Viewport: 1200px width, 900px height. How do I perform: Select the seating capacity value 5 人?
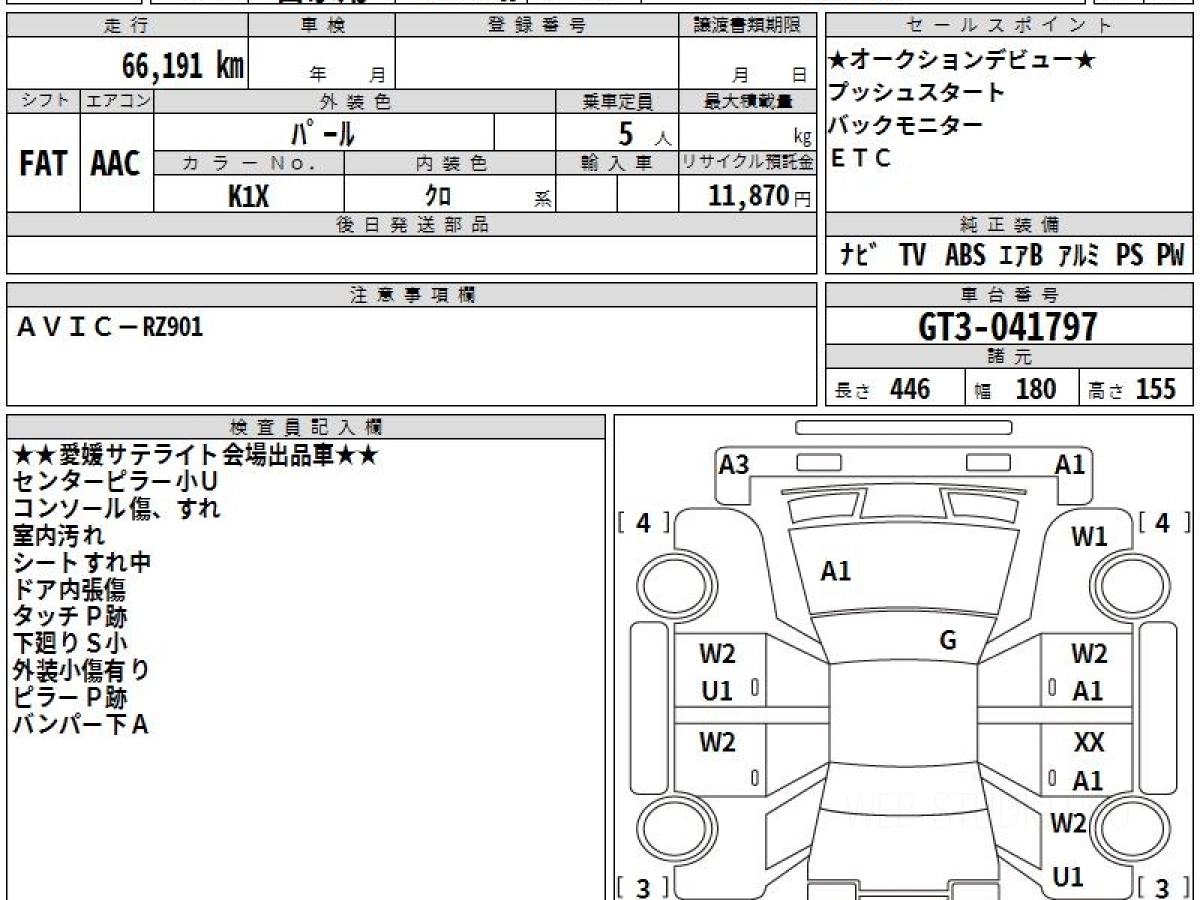coord(644,133)
